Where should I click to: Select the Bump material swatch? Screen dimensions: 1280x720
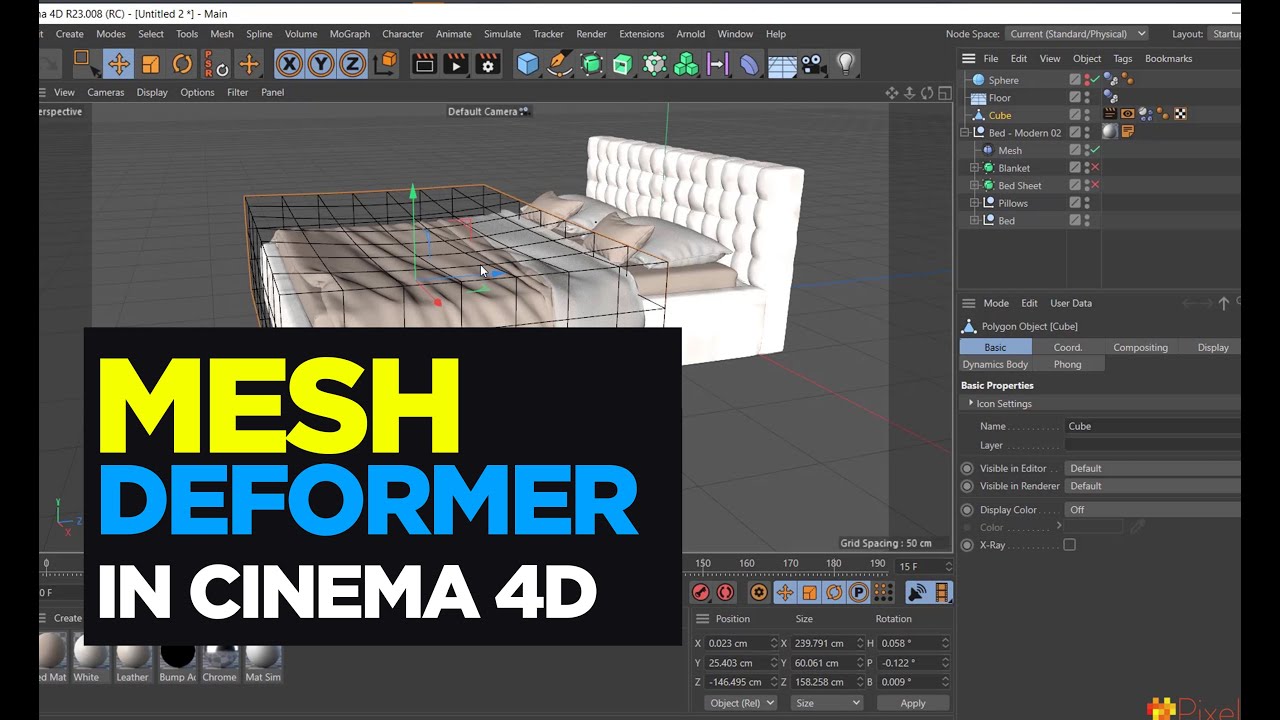(177, 653)
